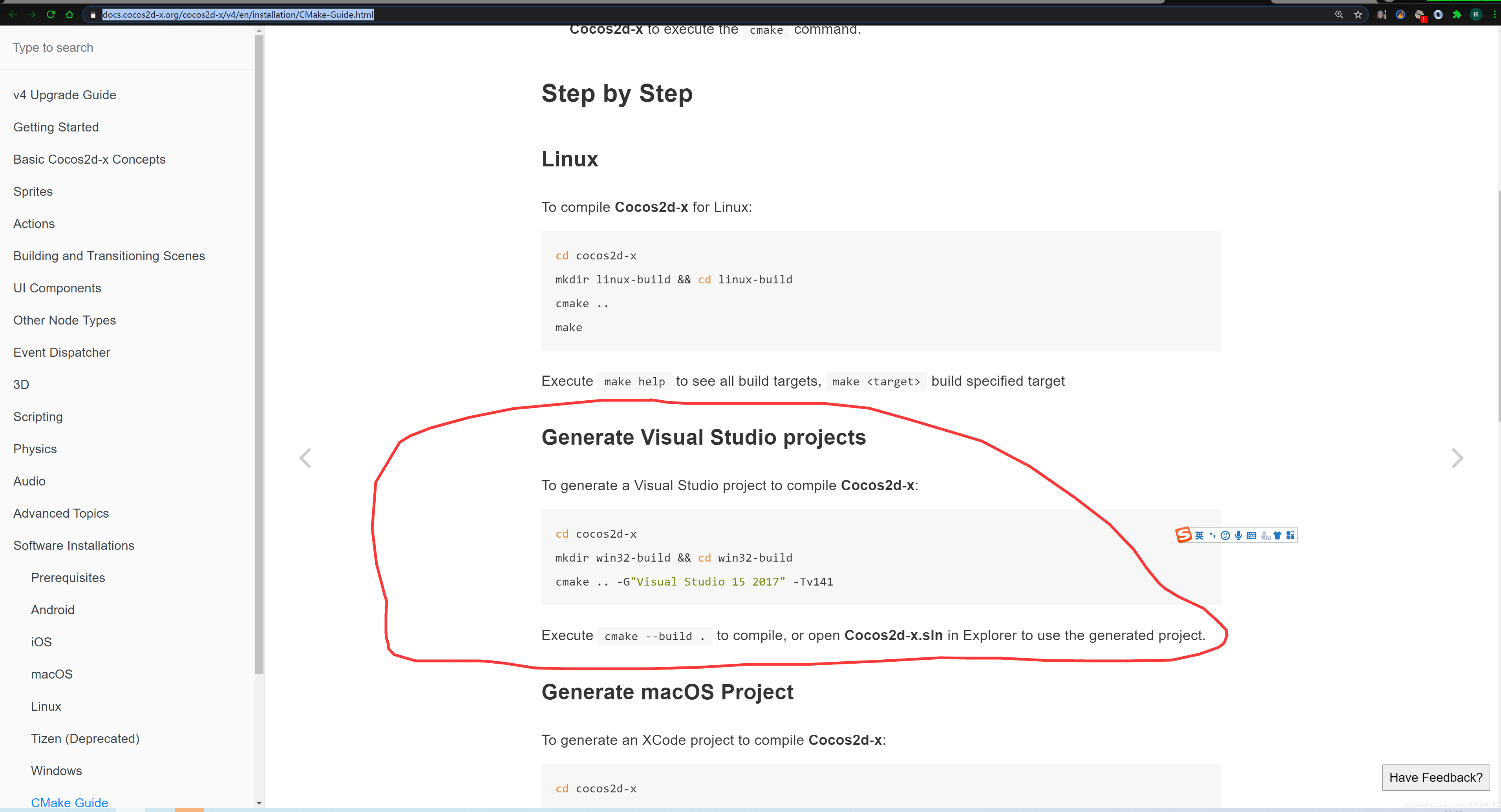The image size is (1501, 812).
Task: Reload the page with the refresh icon
Action: (51, 15)
